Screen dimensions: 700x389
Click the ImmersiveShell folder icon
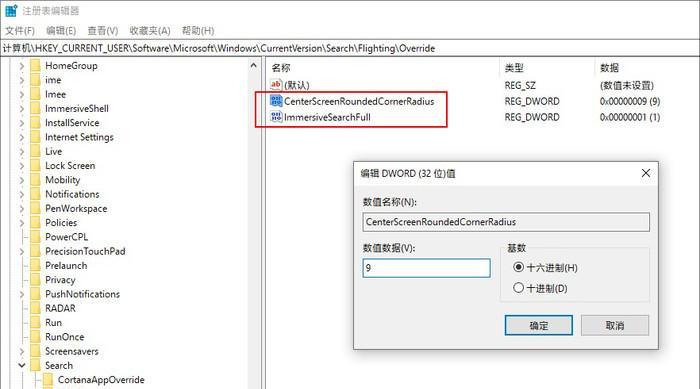click(36, 109)
